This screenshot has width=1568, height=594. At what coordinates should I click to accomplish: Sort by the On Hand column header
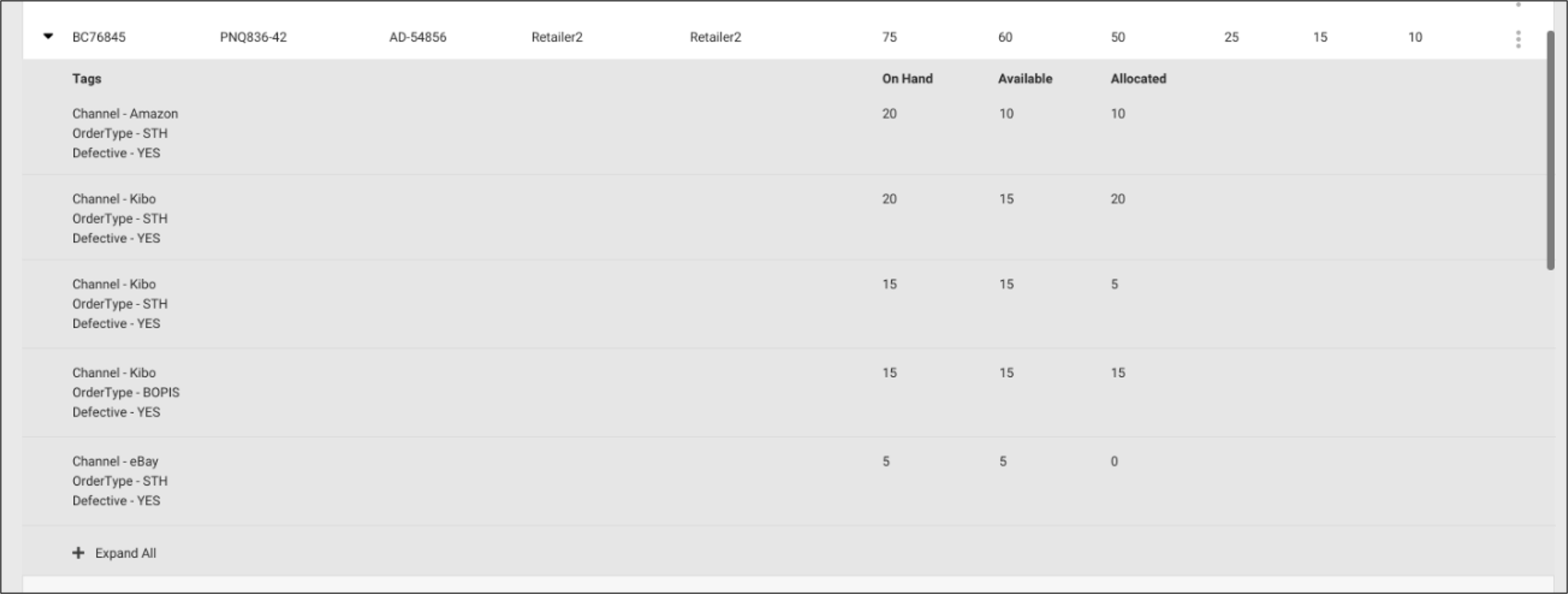click(x=906, y=78)
